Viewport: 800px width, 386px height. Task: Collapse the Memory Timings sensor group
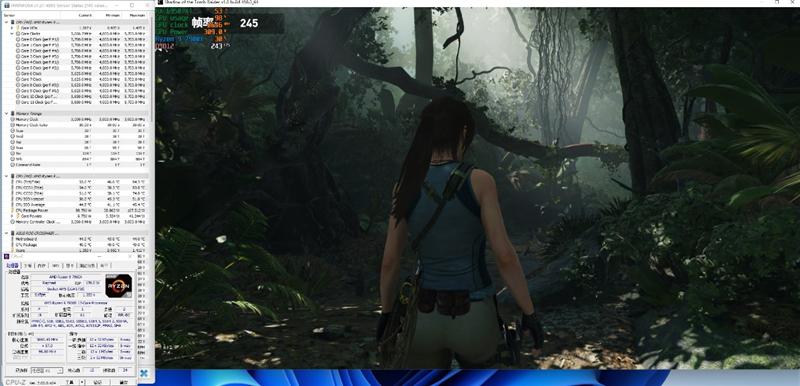click(x=6, y=113)
